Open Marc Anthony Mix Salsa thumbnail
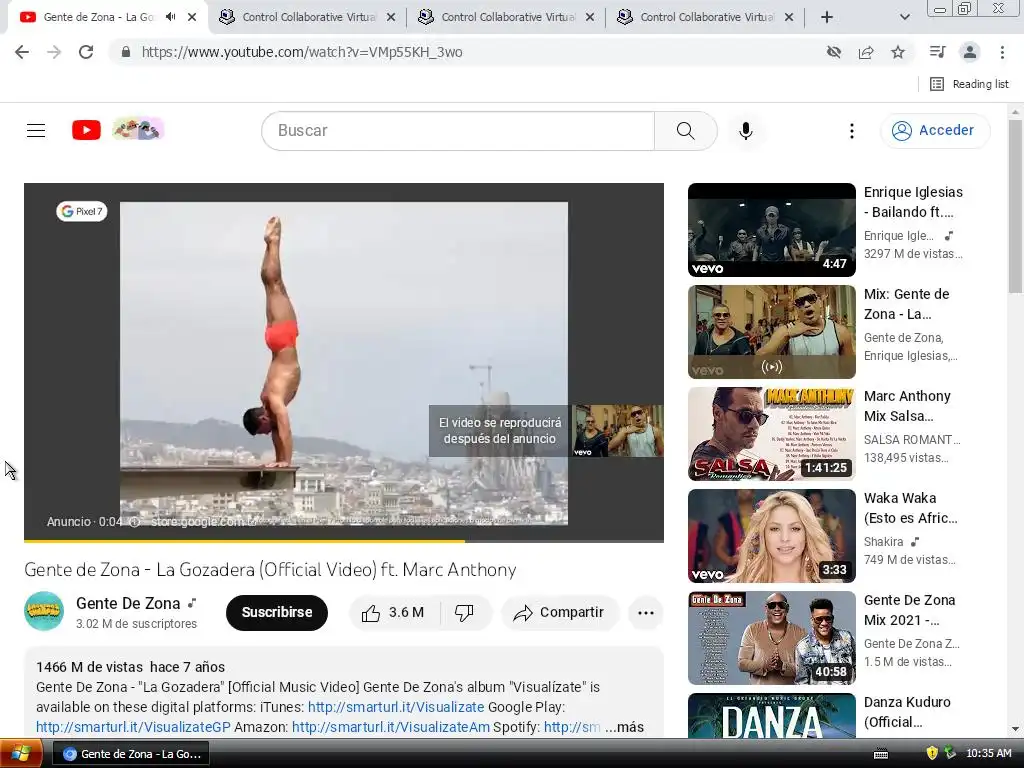Screen dimensions: 1024x768 tap(771, 434)
